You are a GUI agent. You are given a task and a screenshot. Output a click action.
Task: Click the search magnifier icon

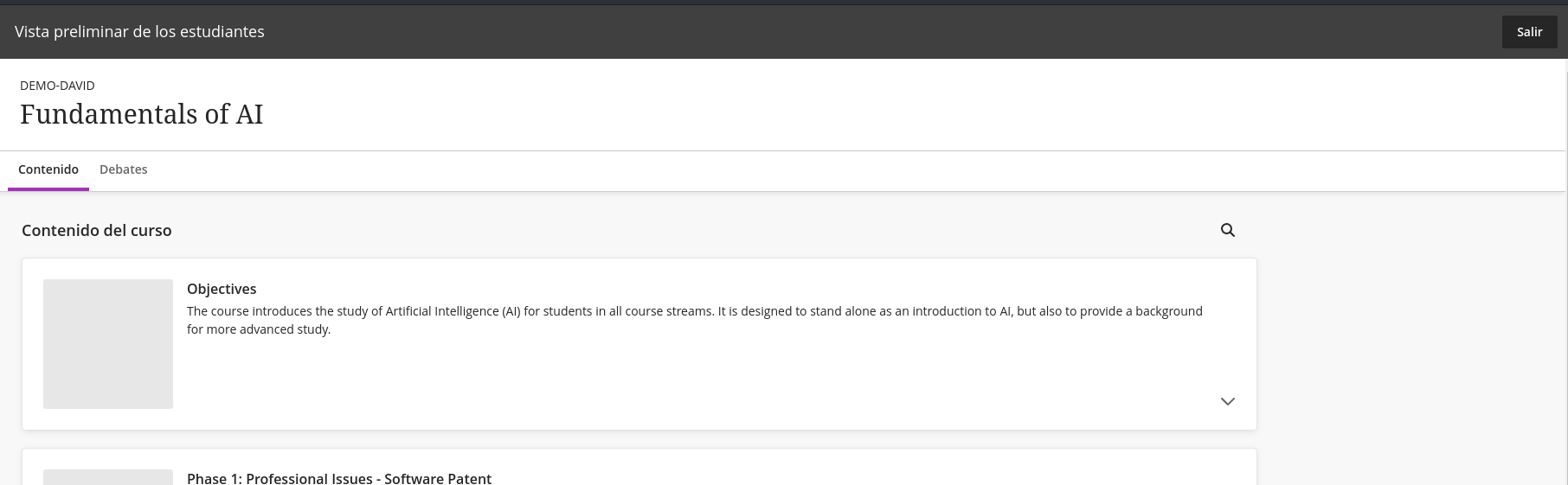[x=1227, y=230]
